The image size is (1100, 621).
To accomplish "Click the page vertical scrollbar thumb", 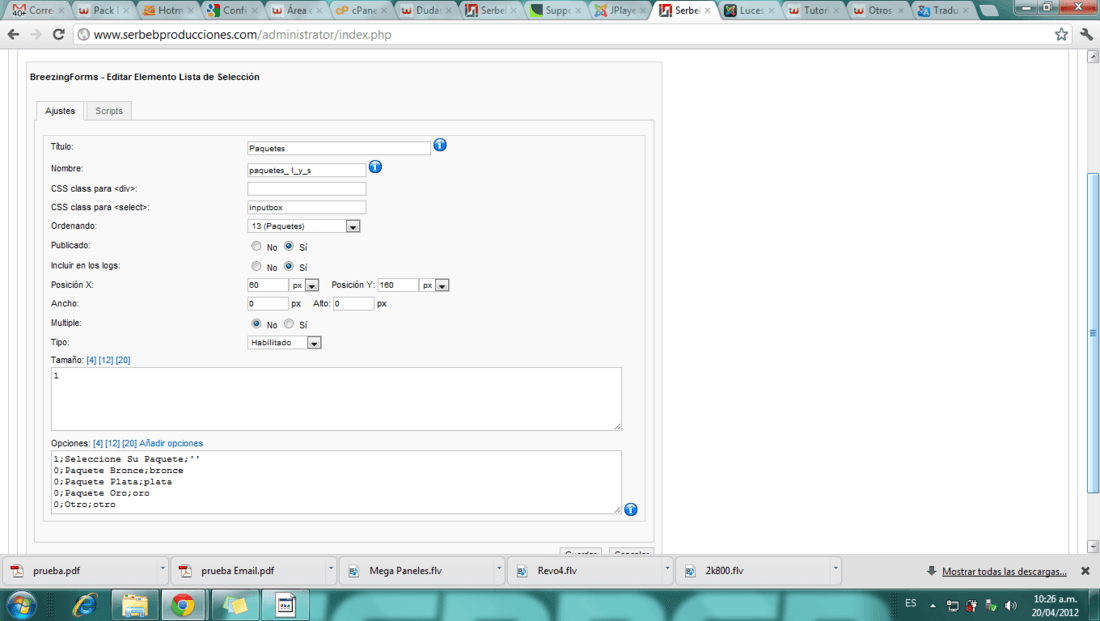I will pos(1092,333).
